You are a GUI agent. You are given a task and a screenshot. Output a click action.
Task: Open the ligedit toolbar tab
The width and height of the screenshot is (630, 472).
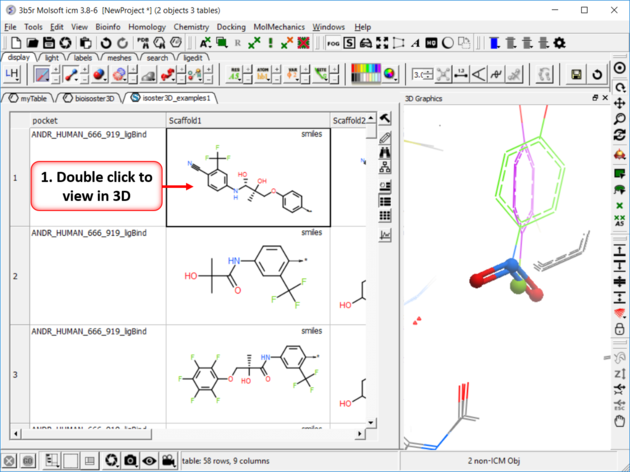(x=191, y=58)
